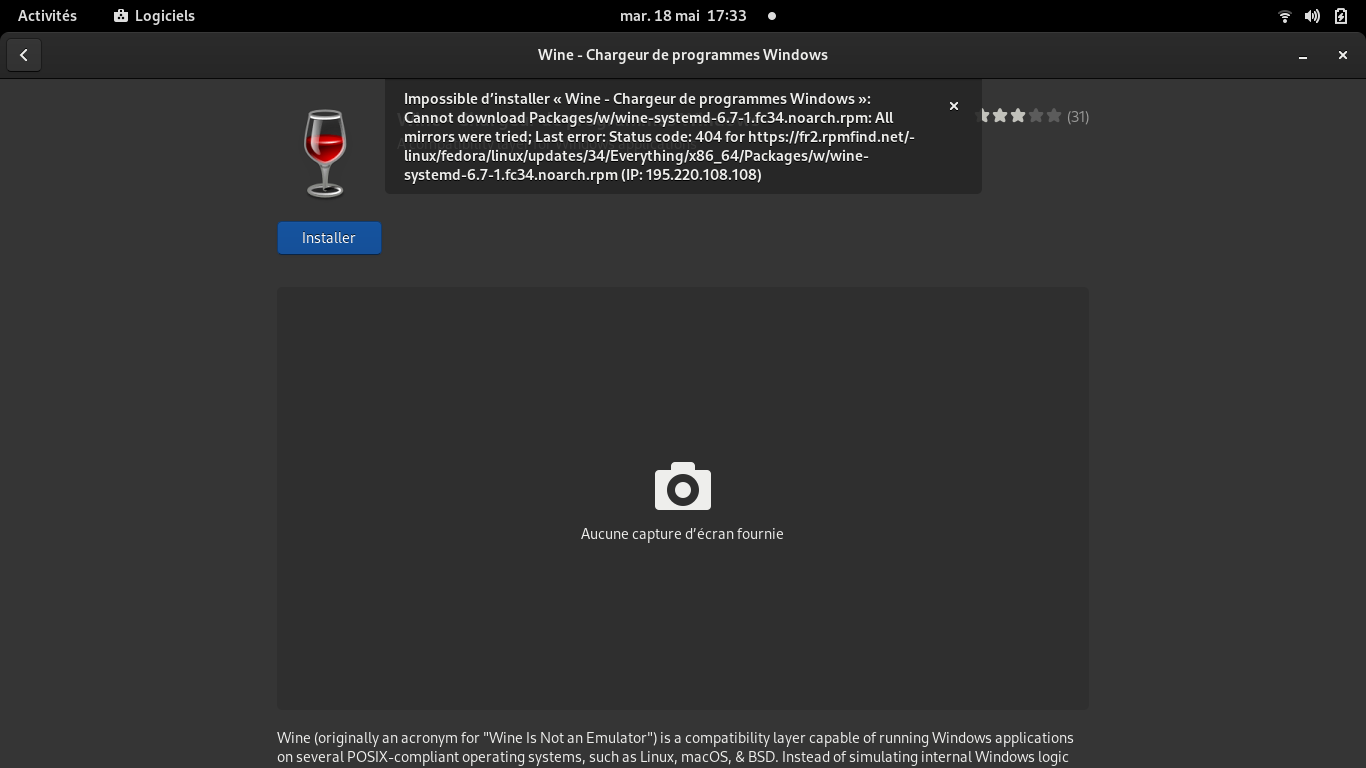Open the Activités overview
This screenshot has width=1366, height=768.
point(47,16)
